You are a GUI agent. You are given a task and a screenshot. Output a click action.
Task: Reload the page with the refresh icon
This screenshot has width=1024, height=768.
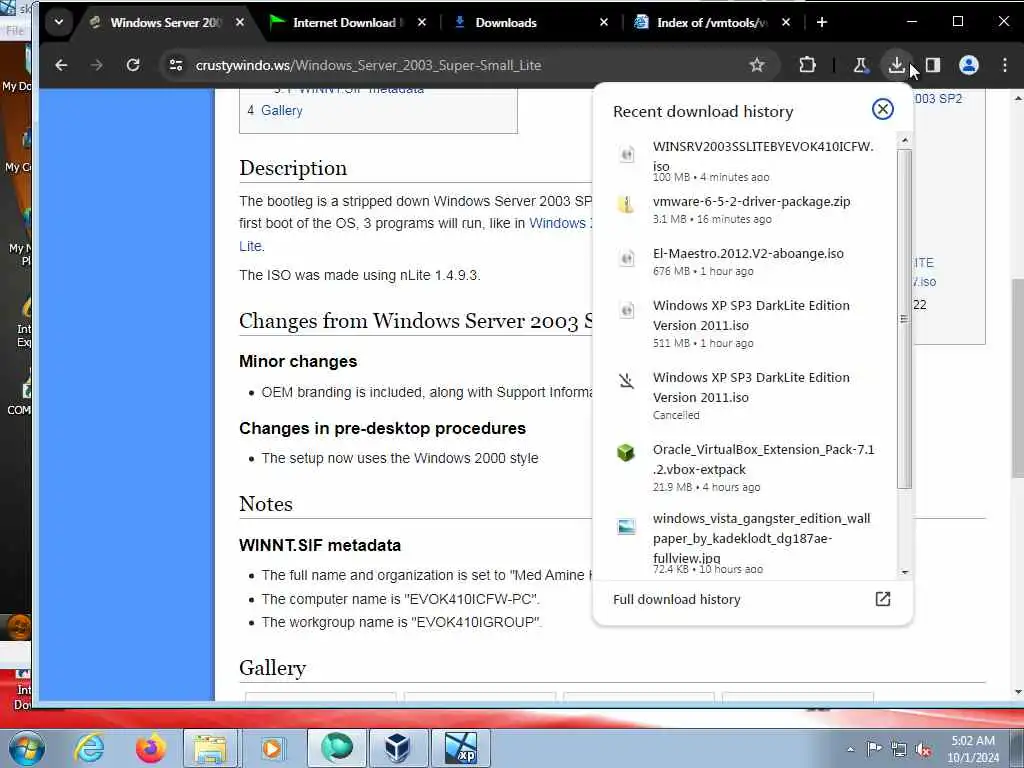coord(133,65)
